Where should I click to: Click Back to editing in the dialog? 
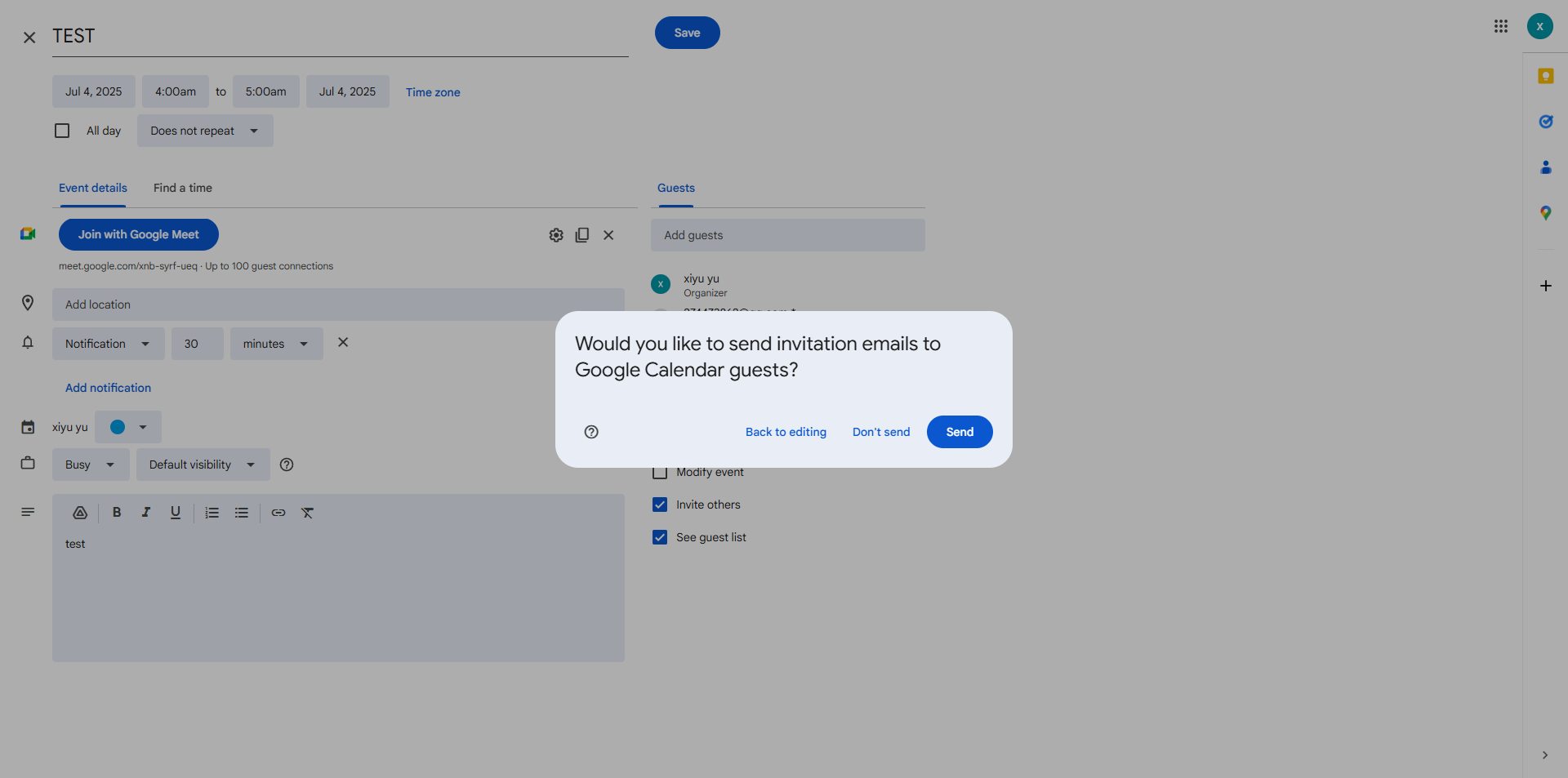(786, 432)
